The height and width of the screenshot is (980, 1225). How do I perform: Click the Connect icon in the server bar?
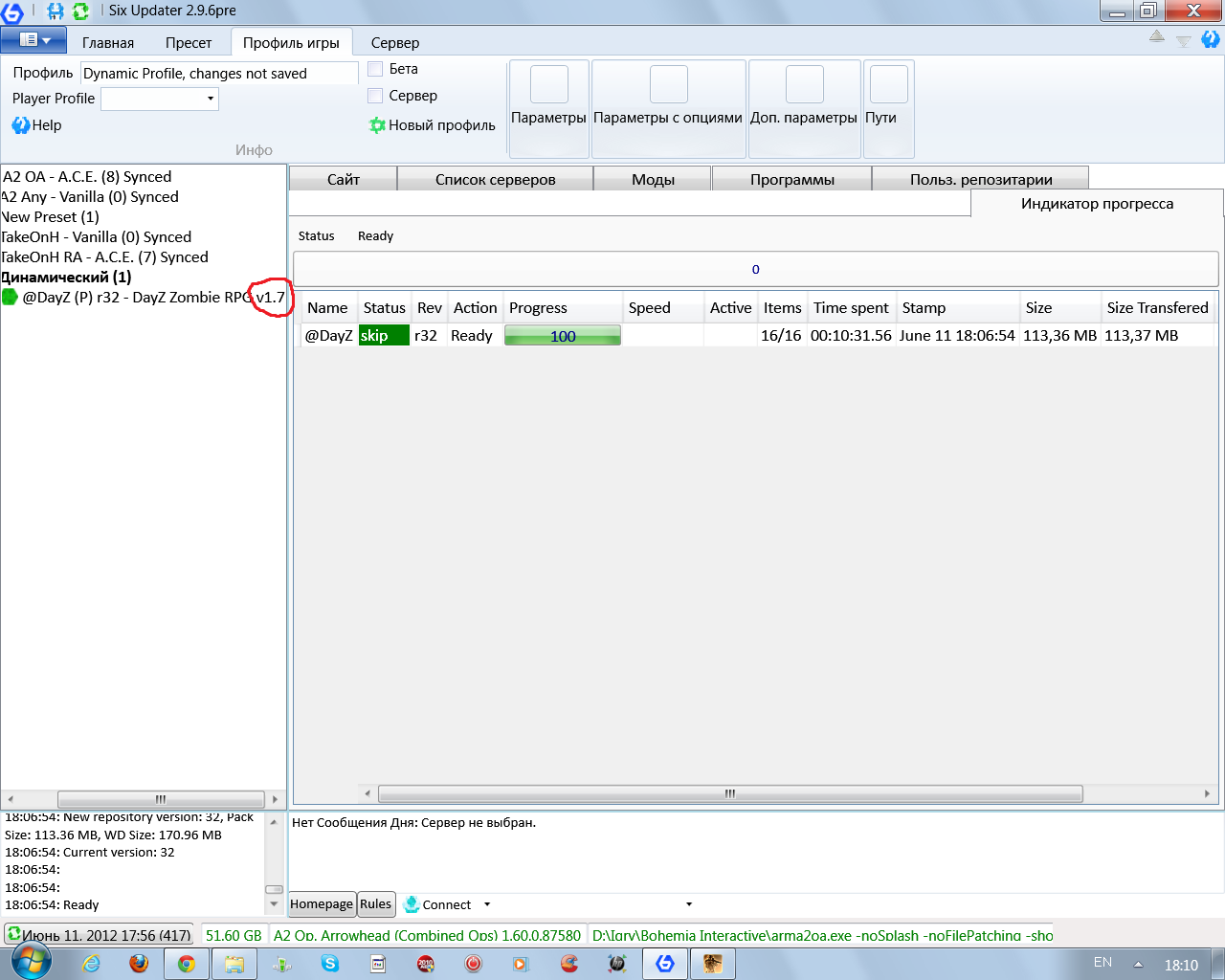(x=412, y=904)
